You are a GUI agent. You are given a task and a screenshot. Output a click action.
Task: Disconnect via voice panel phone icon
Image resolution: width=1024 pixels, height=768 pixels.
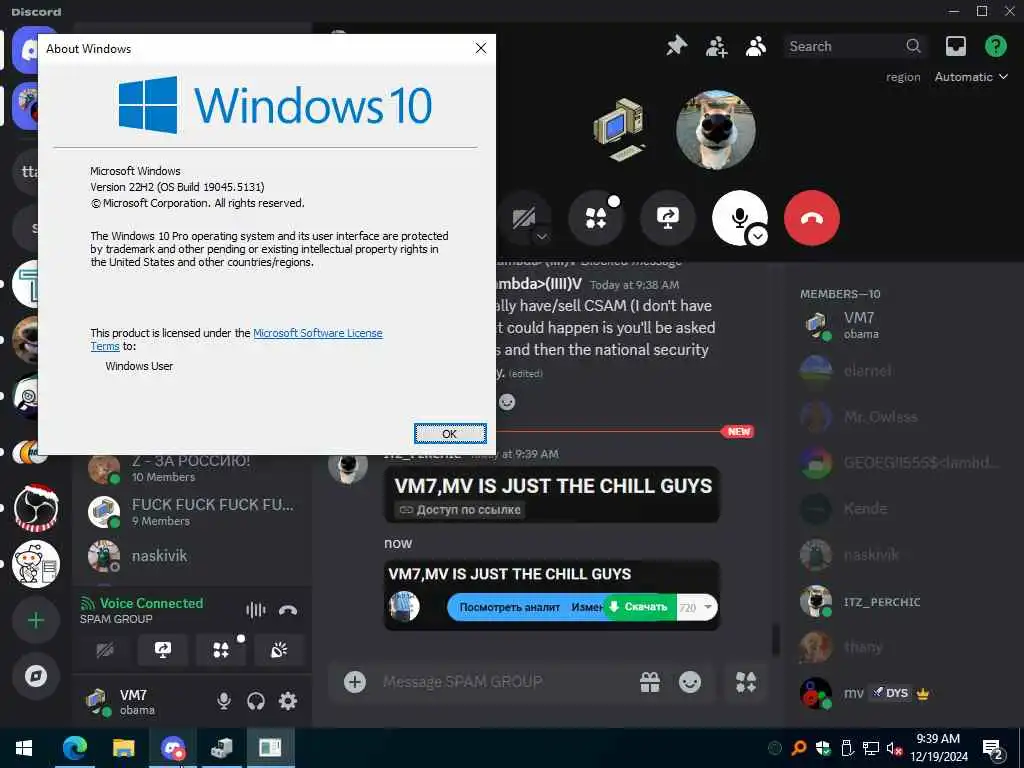pyautogui.click(x=288, y=610)
